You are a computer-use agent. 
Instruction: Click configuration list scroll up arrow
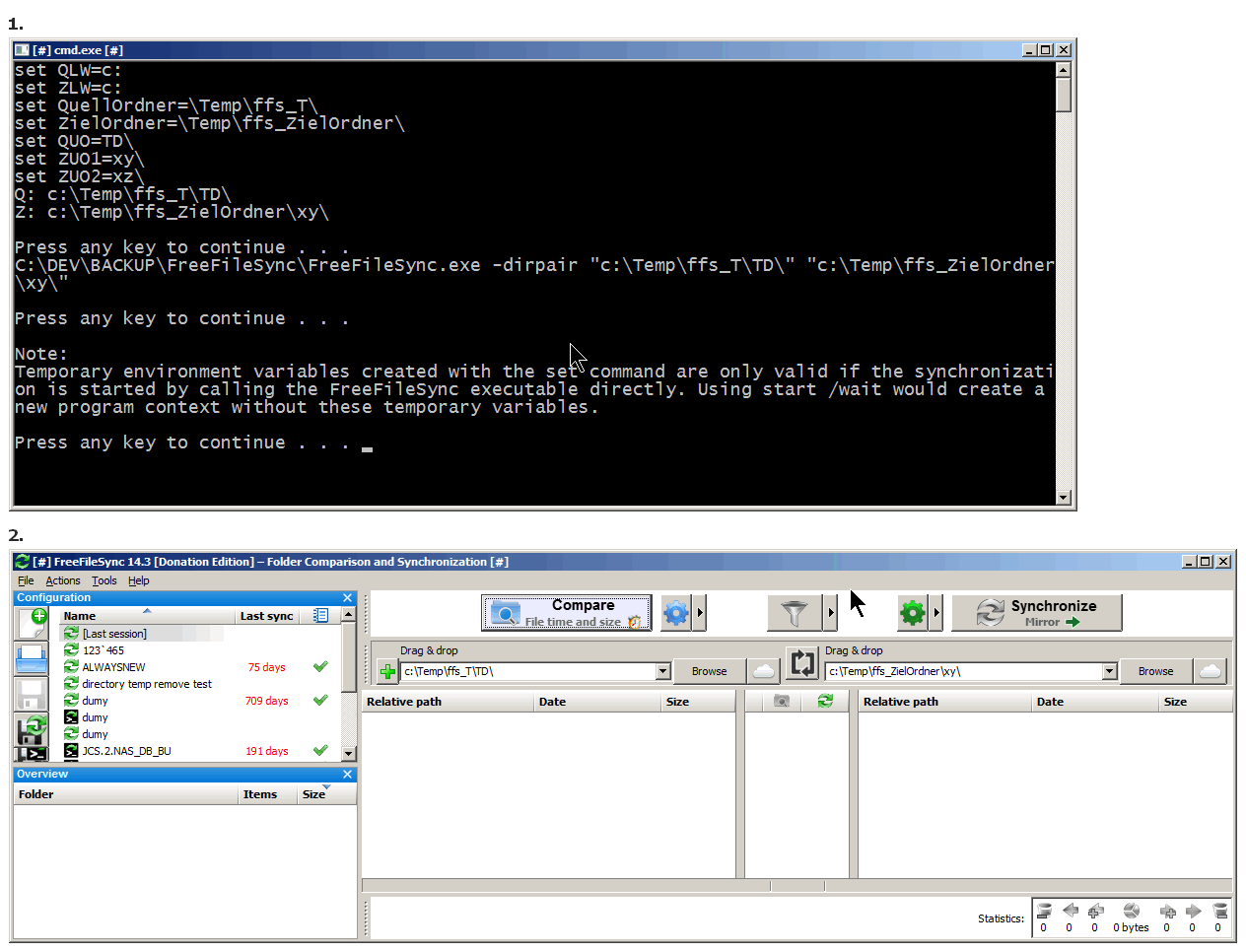point(348,615)
